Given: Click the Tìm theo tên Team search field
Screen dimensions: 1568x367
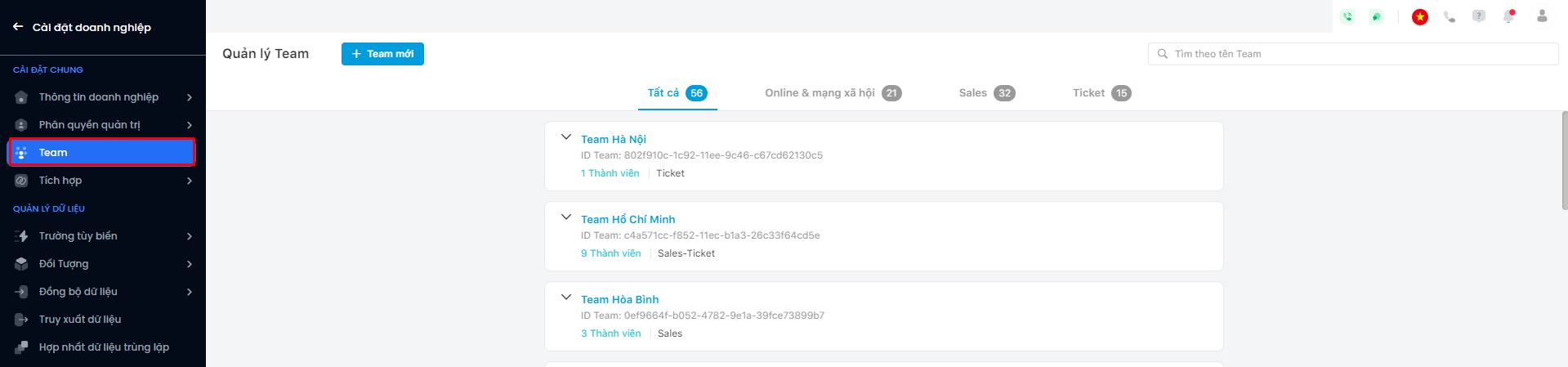Looking at the screenshot, I should (x=1356, y=54).
